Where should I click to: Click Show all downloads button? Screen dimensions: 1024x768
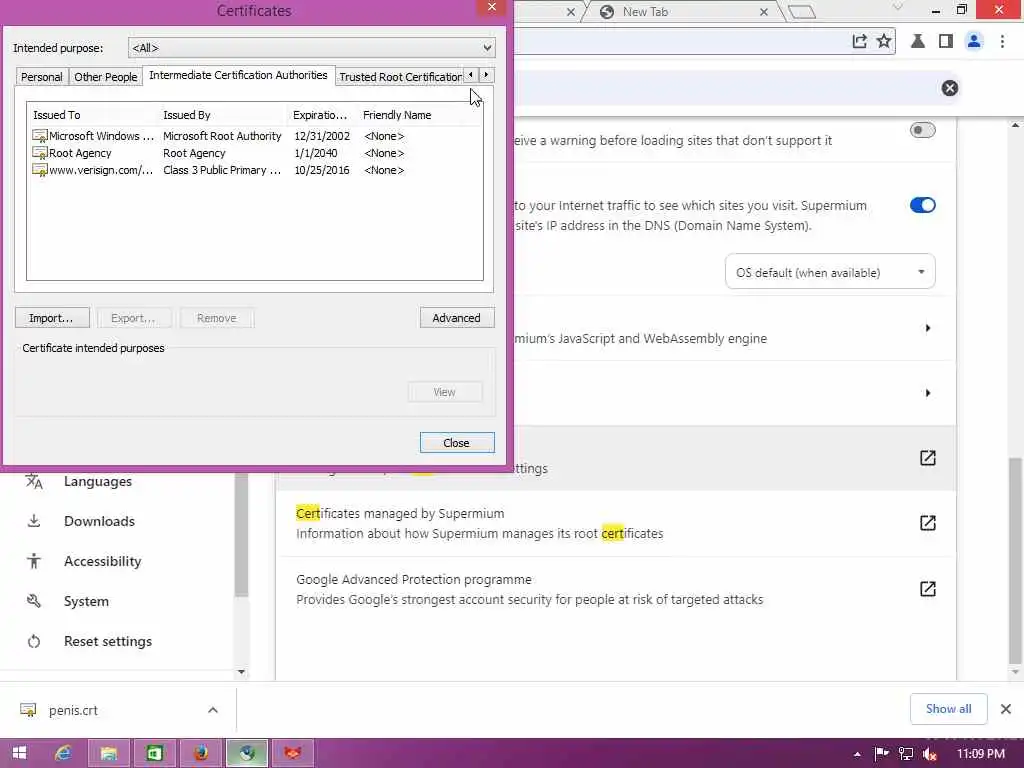pos(948,709)
